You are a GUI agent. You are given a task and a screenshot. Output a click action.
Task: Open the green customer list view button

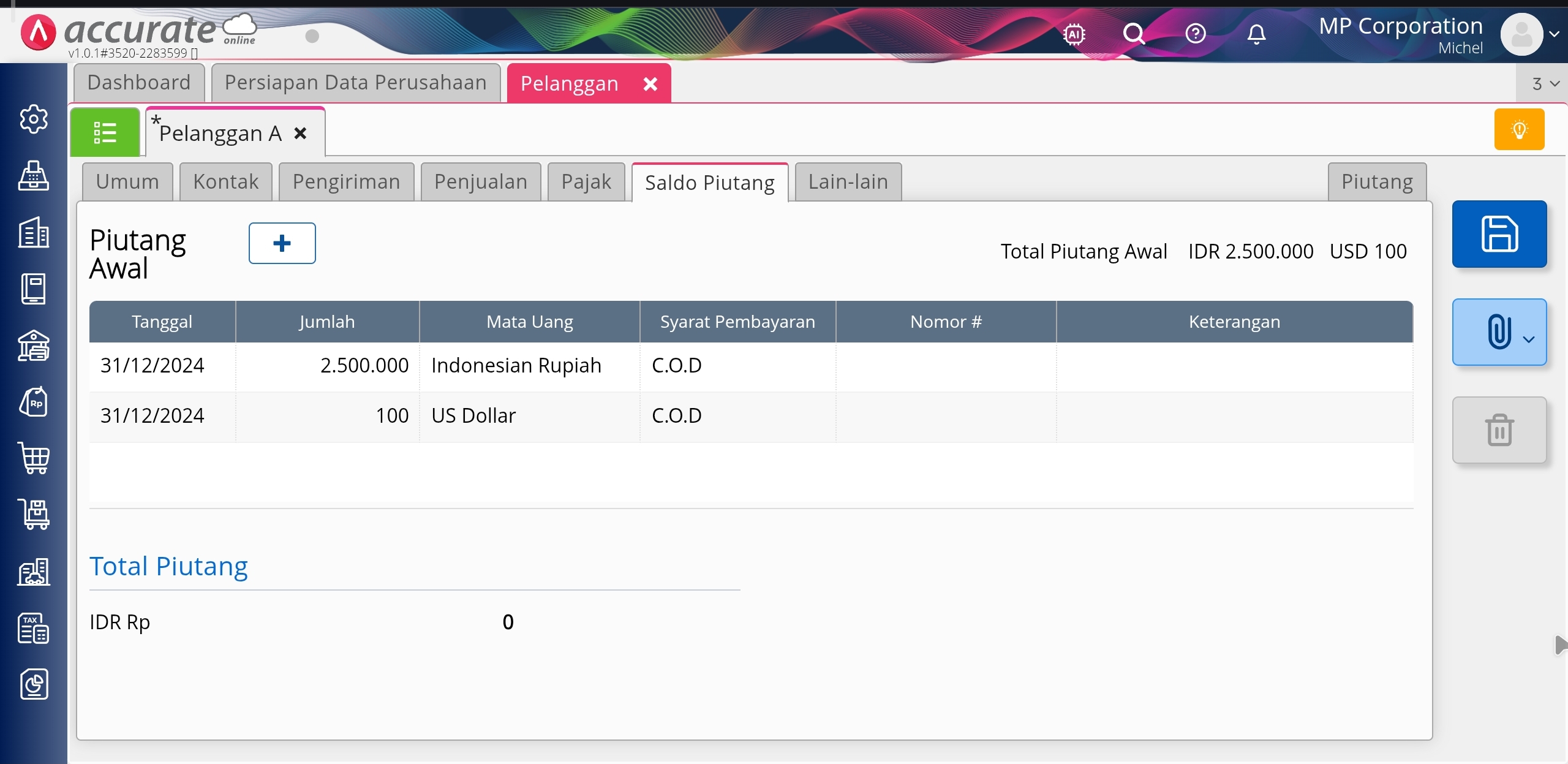click(105, 132)
